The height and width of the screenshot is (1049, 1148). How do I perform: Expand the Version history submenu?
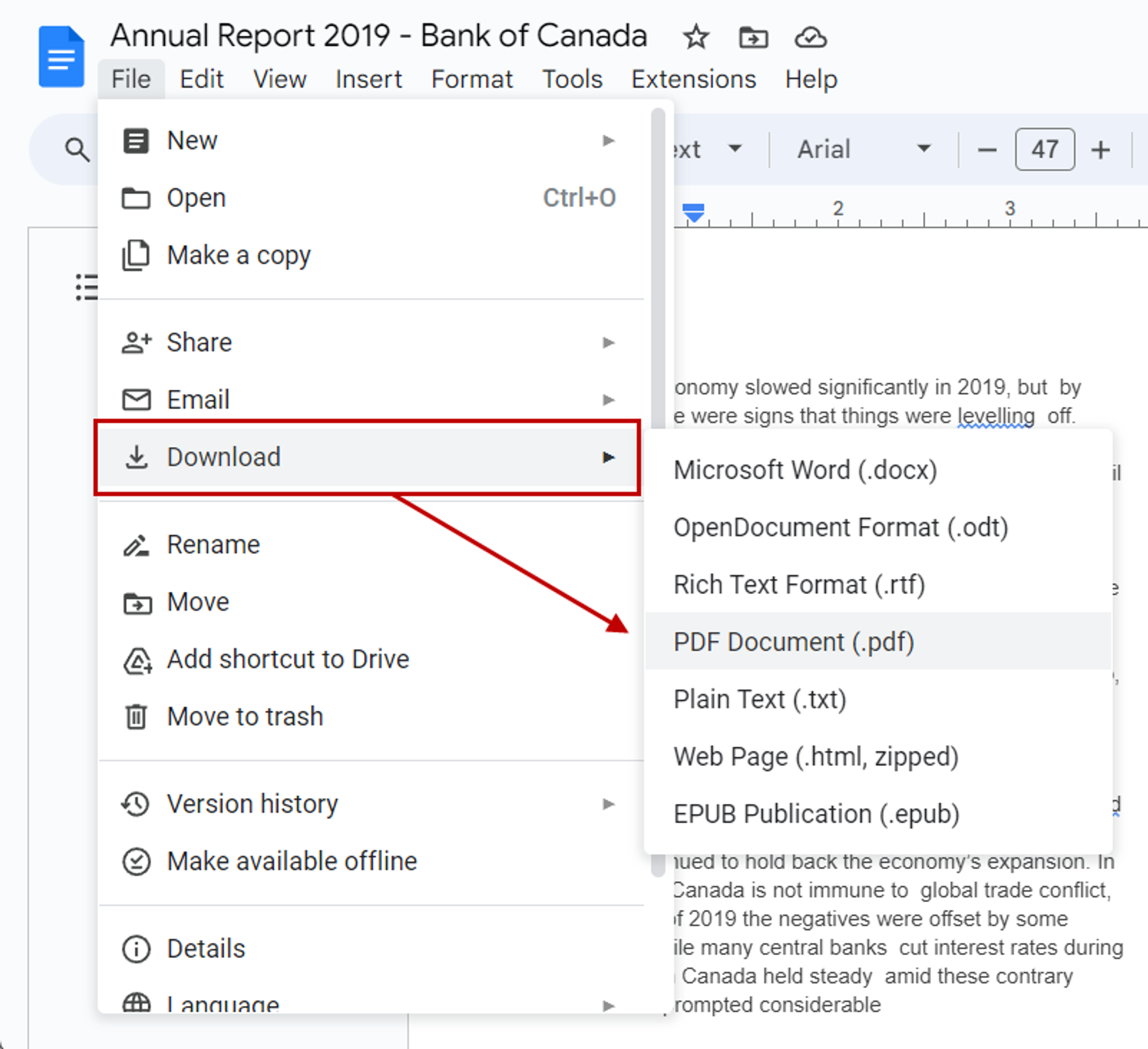(x=371, y=804)
